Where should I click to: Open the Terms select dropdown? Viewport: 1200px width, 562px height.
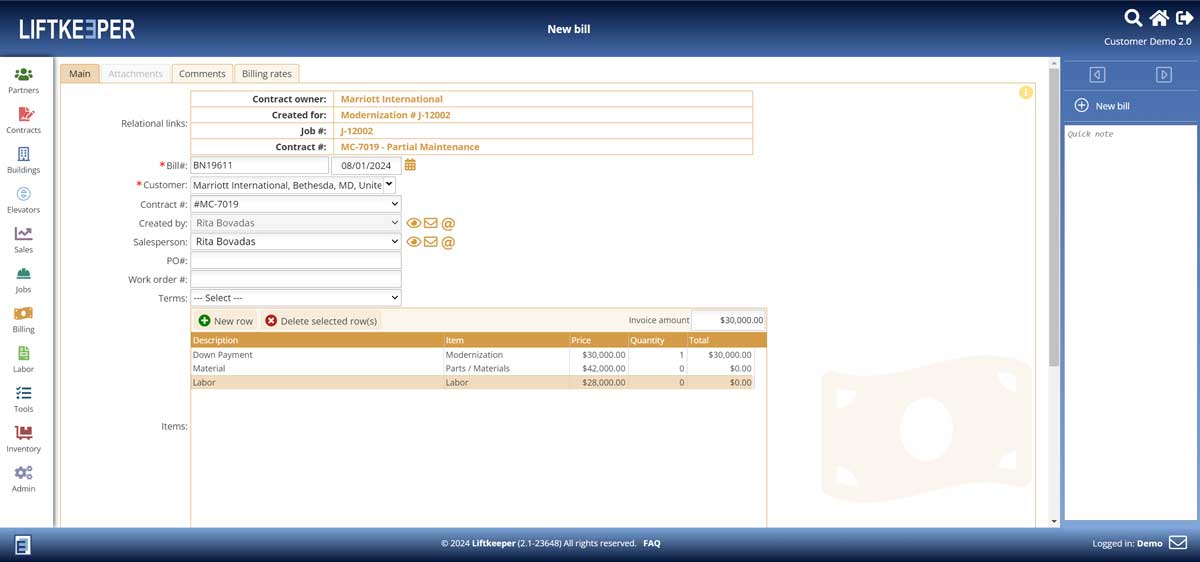point(296,298)
